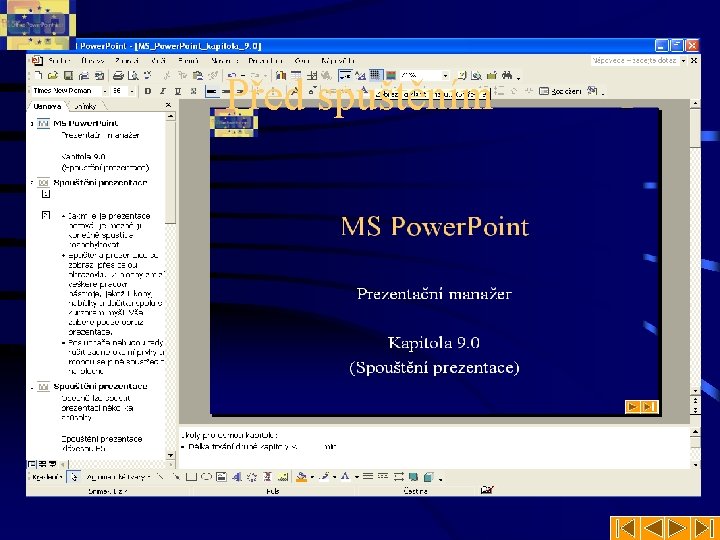Click the binoculars Find icon
The image size is (720, 540).
tap(507, 75)
